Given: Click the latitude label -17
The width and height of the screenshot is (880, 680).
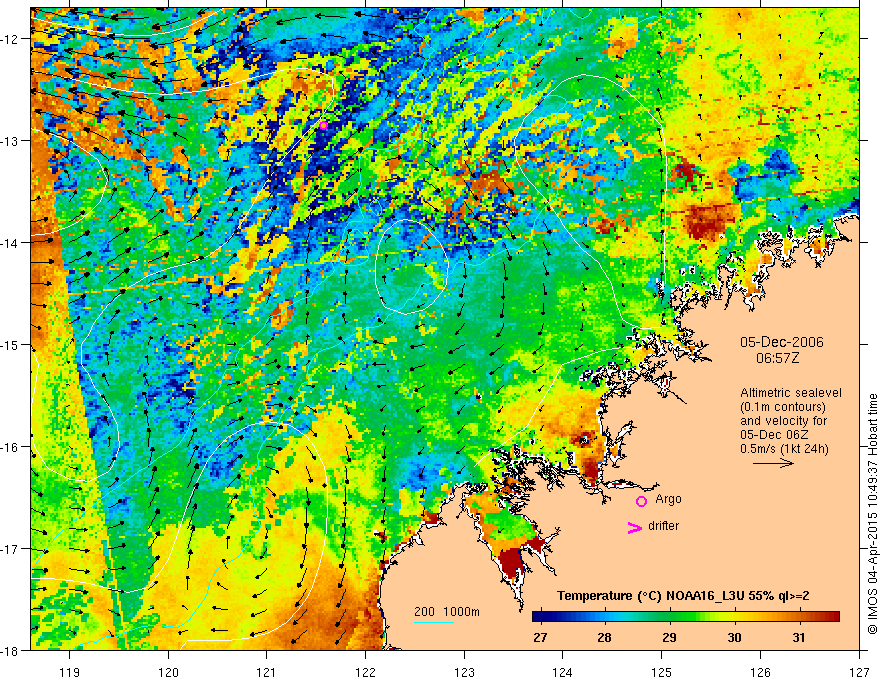Looking at the screenshot, I should click(12, 548).
